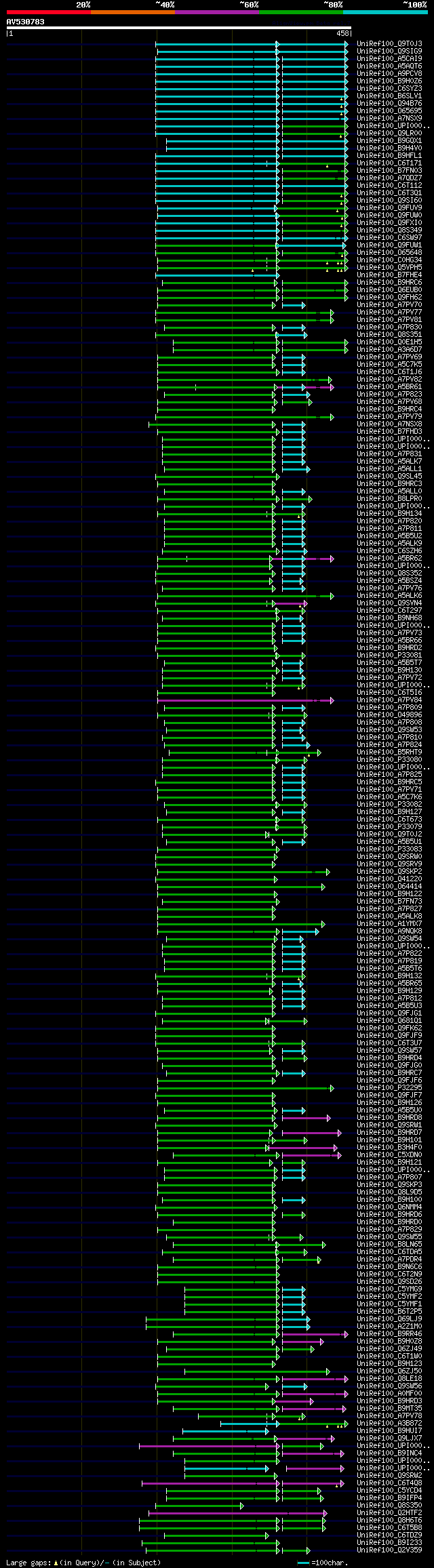Image resolution: width=434 pixels, height=1568 pixels.
Task: Click the UniRef100_Q8LE18 label
Action: [x=389, y=1378]
